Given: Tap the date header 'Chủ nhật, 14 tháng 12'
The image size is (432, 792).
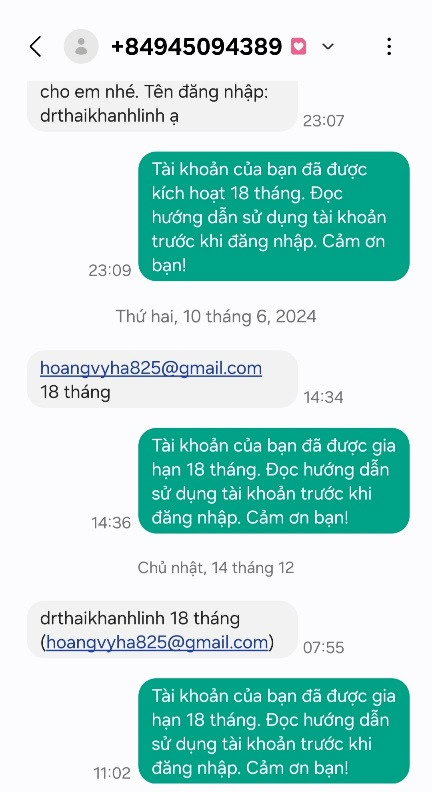Looking at the screenshot, I should pos(216,567).
